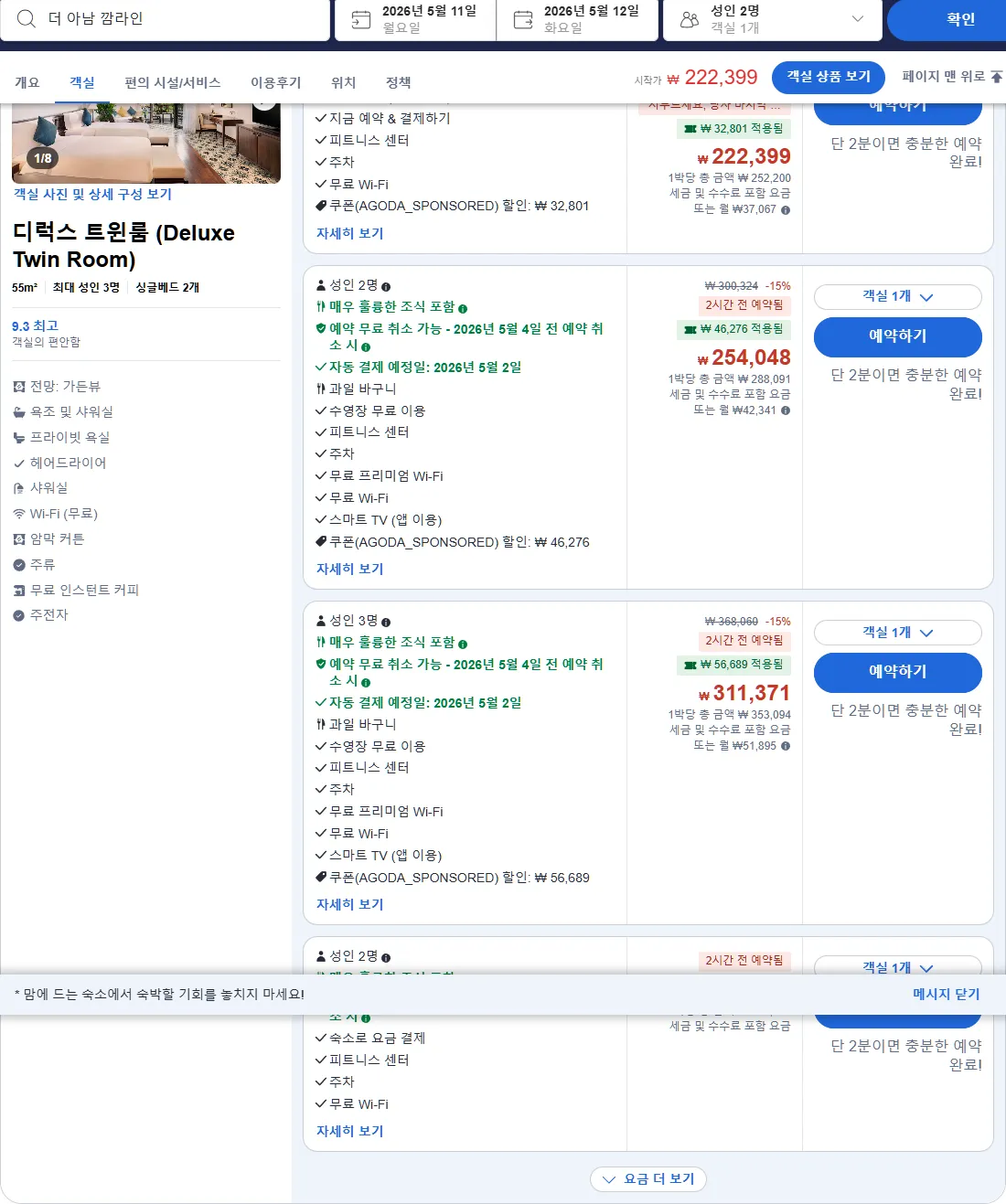Viewport: 1006px width, 1204px height.
Task: Click the coupon tag icon for ₩56,689 discount
Action: tap(321, 877)
